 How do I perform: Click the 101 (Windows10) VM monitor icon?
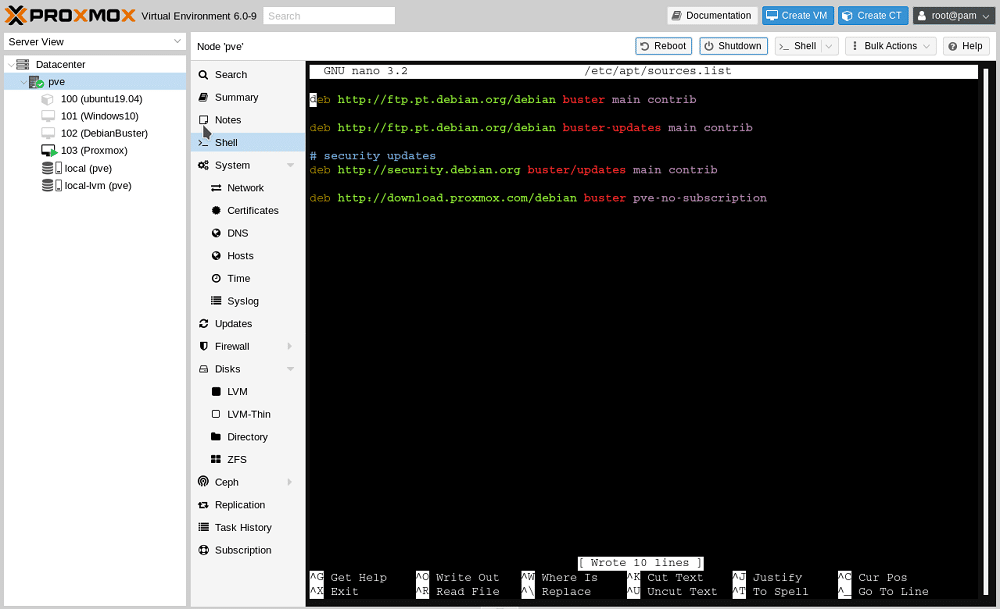(x=48, y=116)
